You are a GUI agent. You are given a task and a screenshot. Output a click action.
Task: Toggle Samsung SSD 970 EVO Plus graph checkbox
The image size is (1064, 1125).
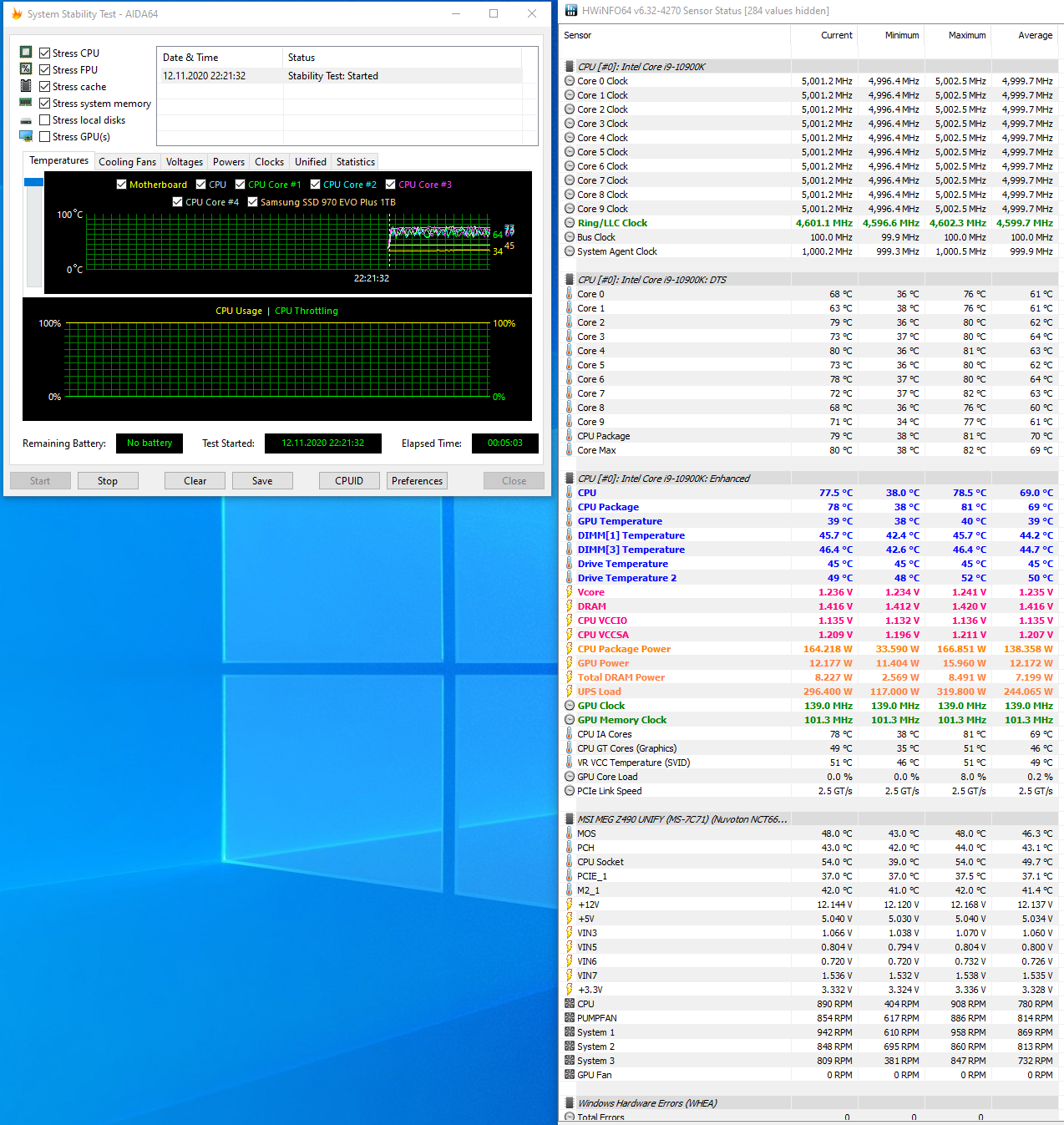[252, 202]
